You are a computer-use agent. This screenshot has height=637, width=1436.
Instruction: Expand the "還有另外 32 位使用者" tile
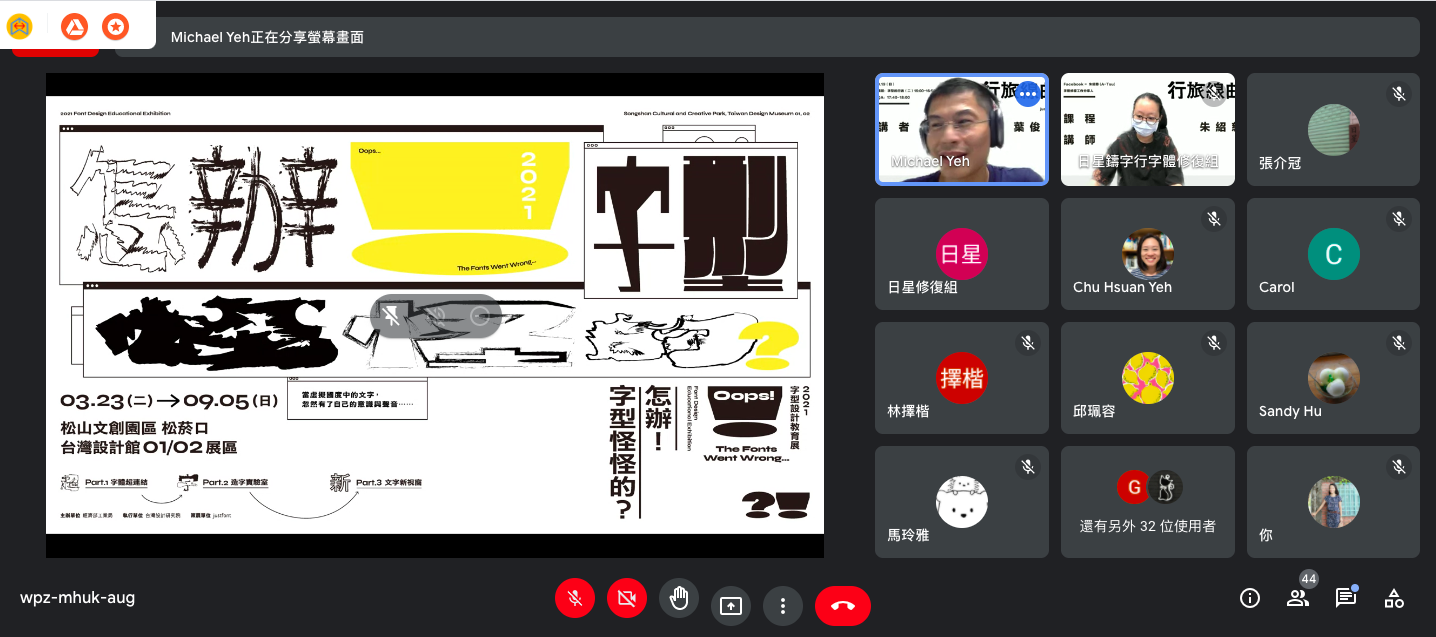(x=1147, y=502)
